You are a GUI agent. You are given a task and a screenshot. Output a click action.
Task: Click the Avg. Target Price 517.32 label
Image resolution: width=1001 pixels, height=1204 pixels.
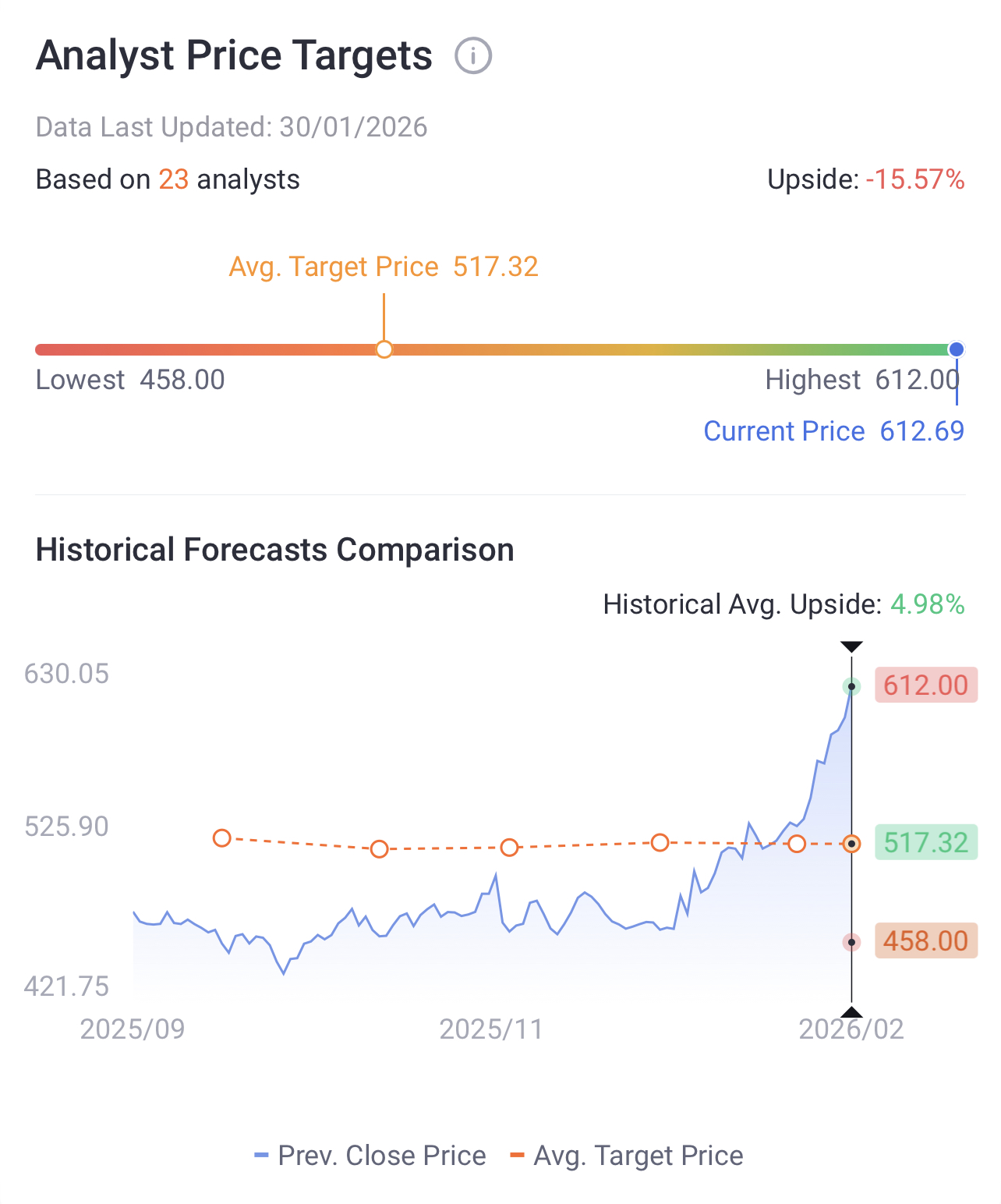point(383,267)
